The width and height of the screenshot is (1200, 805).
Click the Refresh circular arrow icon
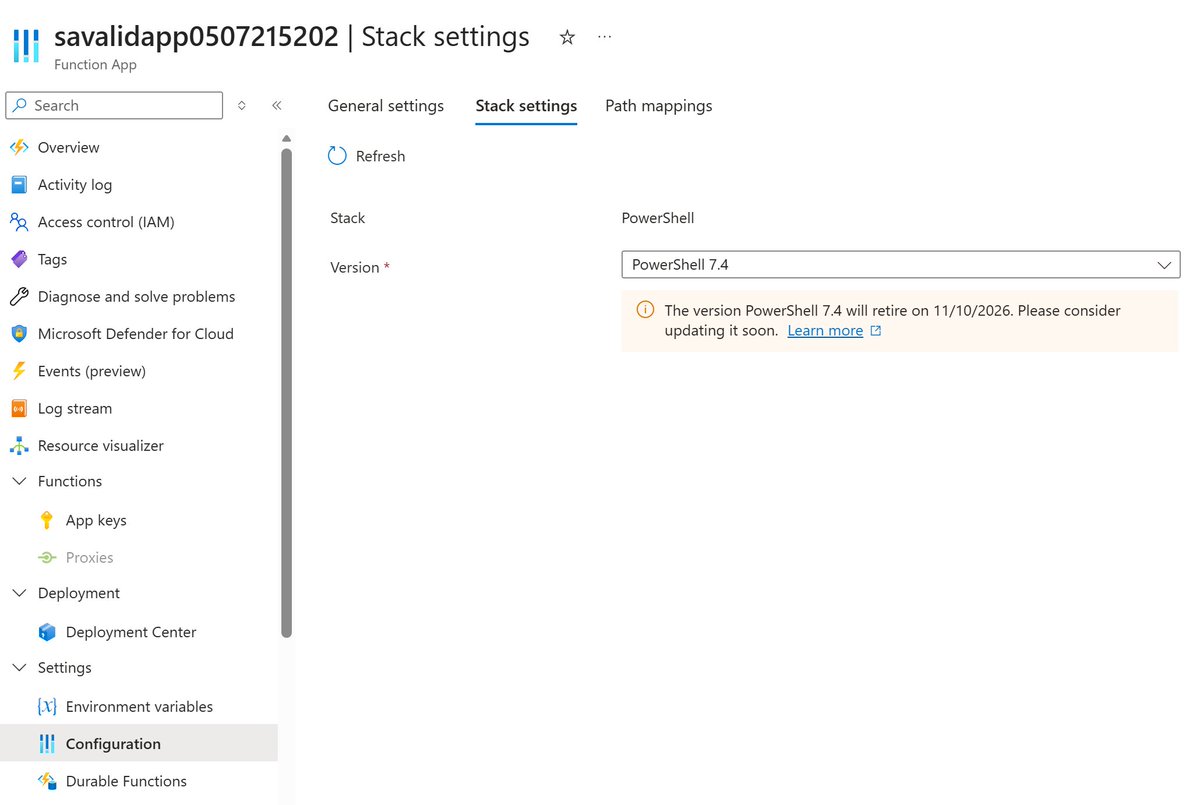[x=338, y=156]
